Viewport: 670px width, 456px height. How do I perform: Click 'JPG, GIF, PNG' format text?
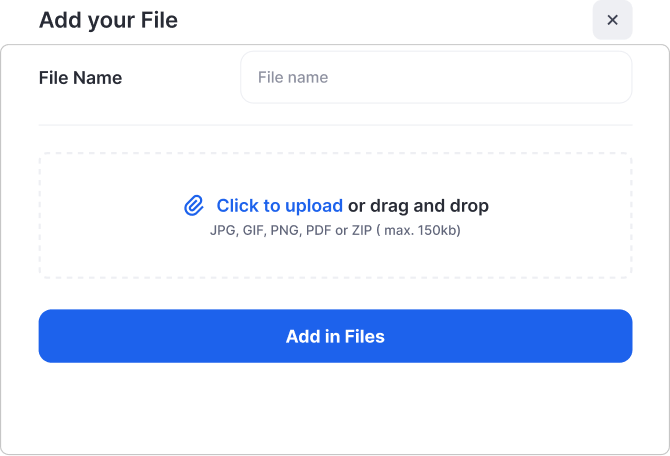254,230
